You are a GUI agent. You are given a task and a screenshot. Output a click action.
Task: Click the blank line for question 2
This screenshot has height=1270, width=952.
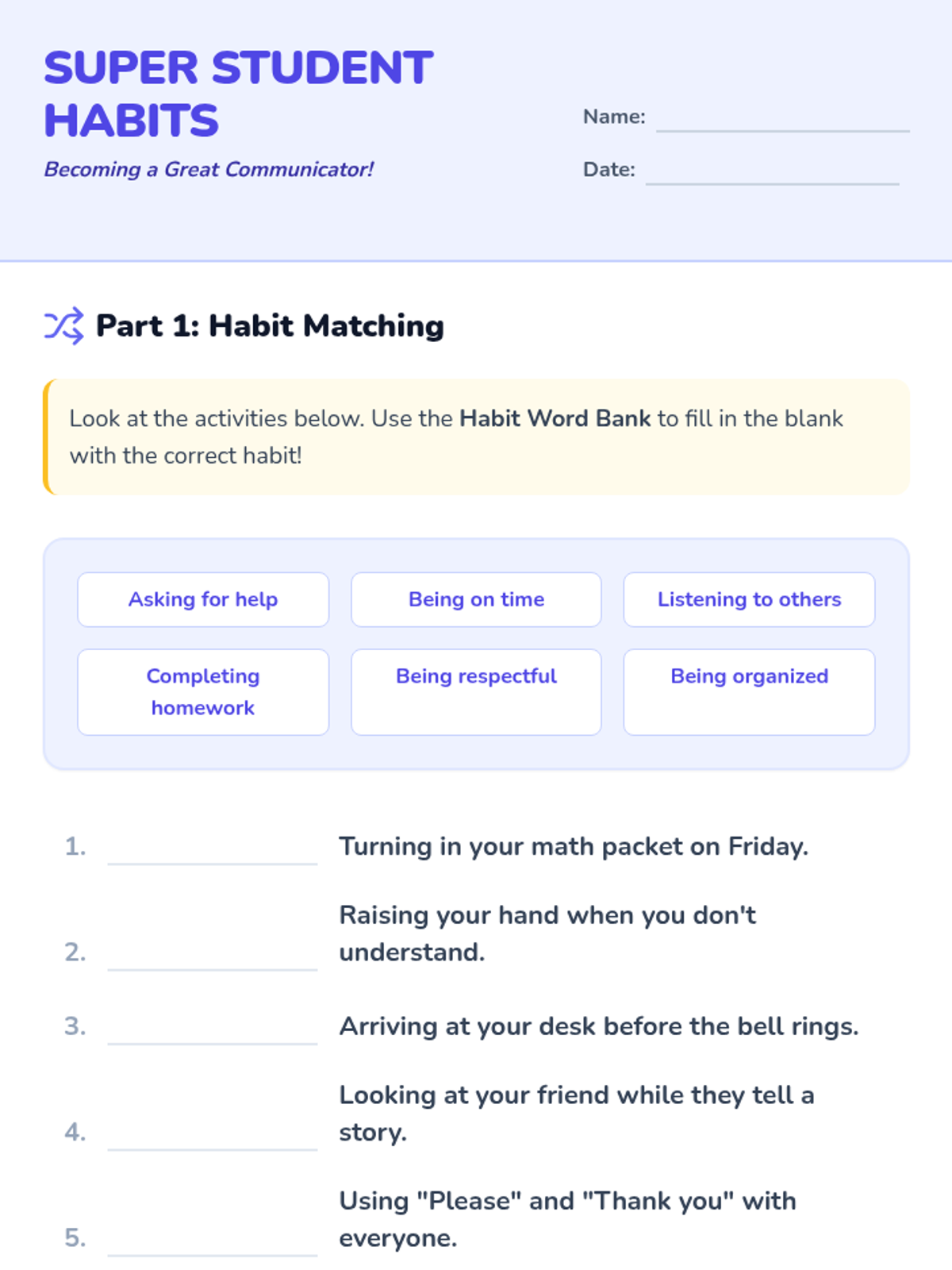pyautogui.click(x=212, y=956)
